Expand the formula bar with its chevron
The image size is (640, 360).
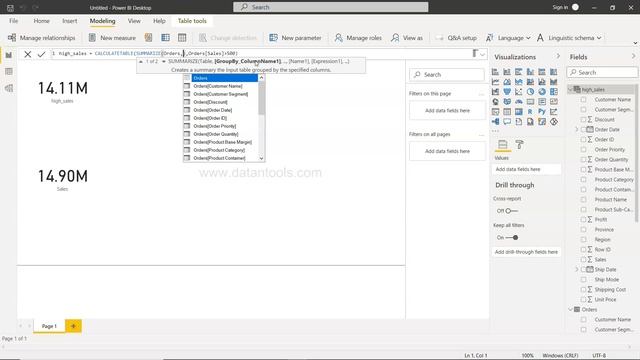[483, 54]
